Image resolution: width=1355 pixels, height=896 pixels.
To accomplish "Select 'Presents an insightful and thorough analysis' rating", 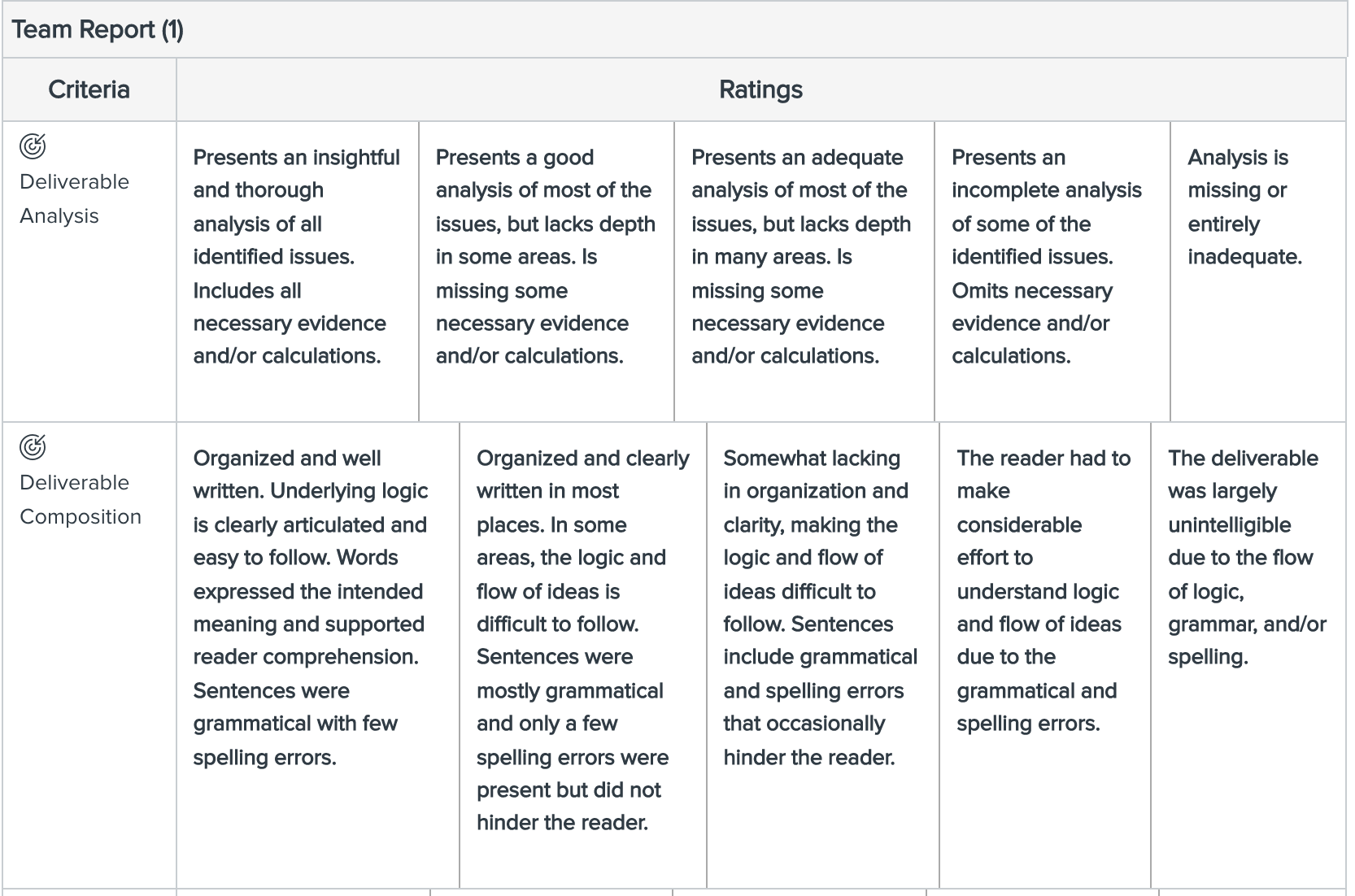I will (x=298, y=272).
